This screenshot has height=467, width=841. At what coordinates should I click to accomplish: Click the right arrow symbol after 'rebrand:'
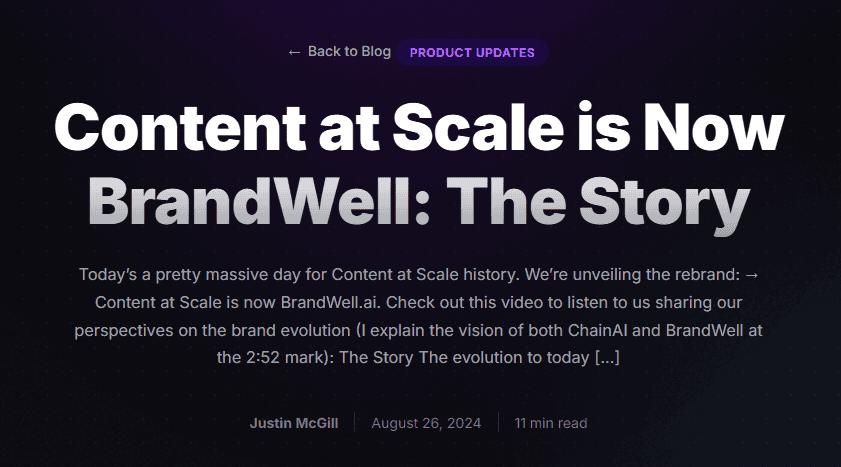tap(752, 275)
